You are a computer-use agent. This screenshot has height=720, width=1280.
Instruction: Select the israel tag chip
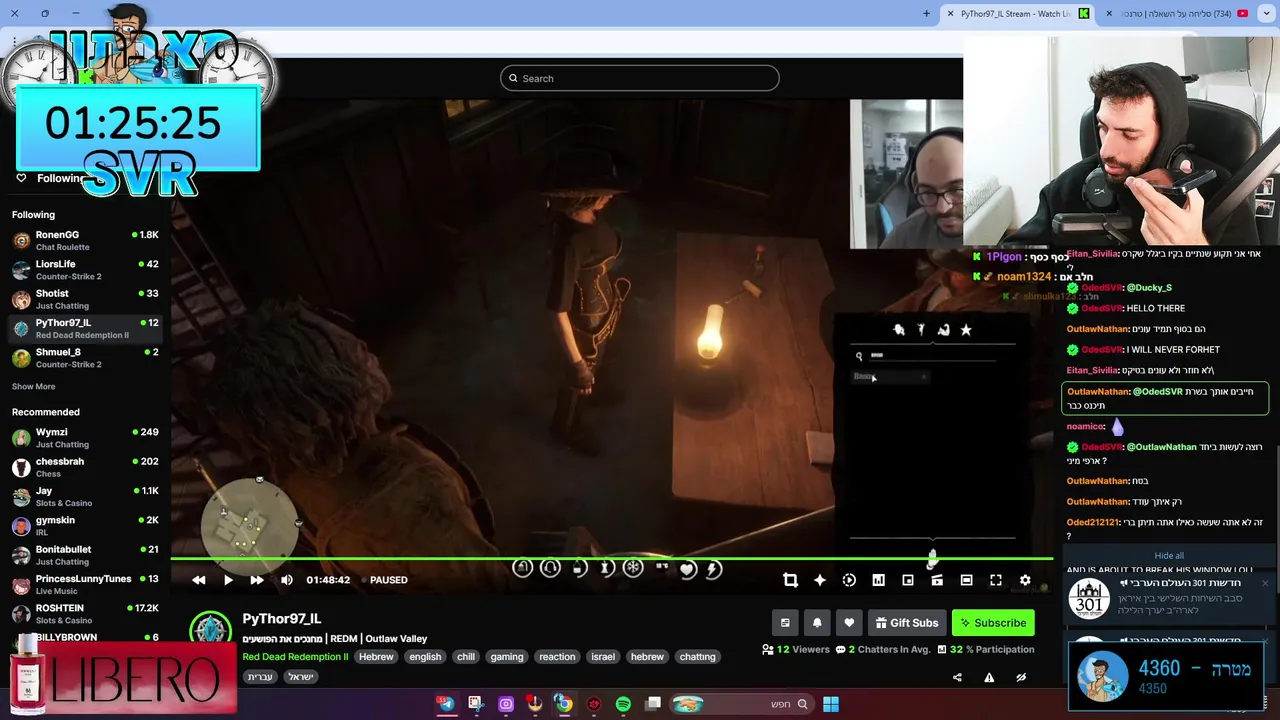point(603,657)
